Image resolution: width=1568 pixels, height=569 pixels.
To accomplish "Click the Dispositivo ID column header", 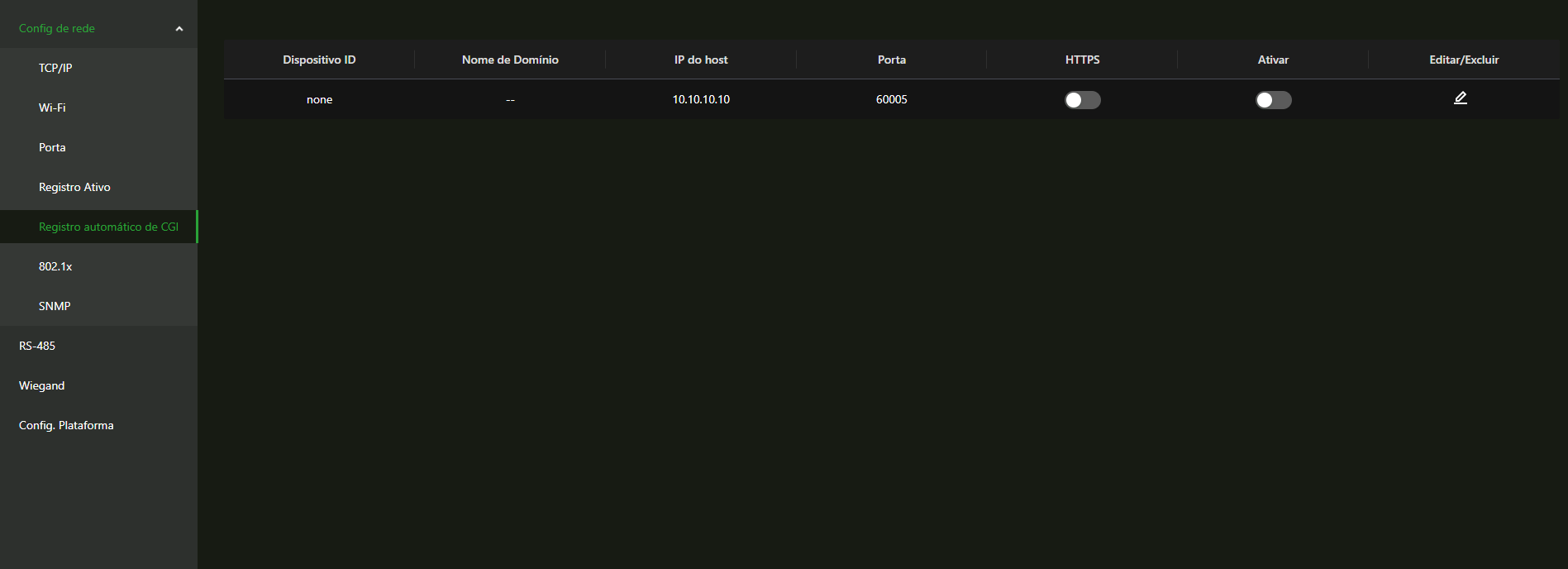I will pyautogui.click(x=319, y=60).
